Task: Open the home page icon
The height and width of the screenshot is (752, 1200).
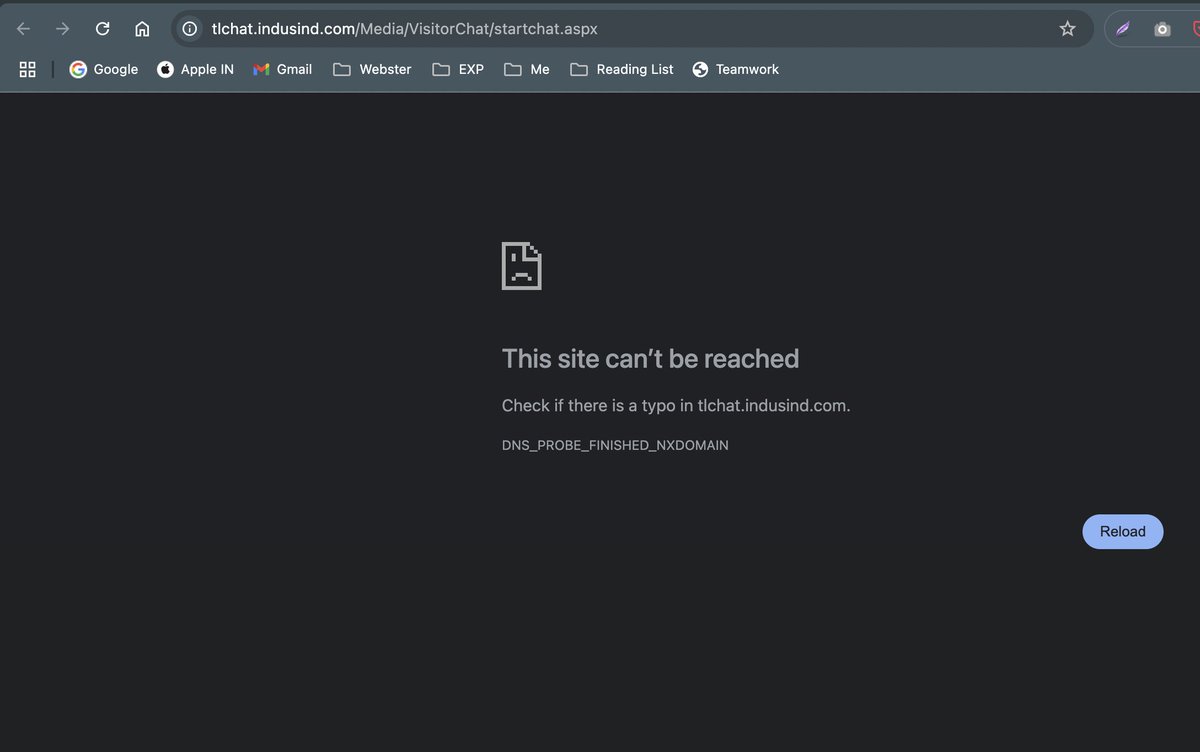Action: tap(142, 29)
